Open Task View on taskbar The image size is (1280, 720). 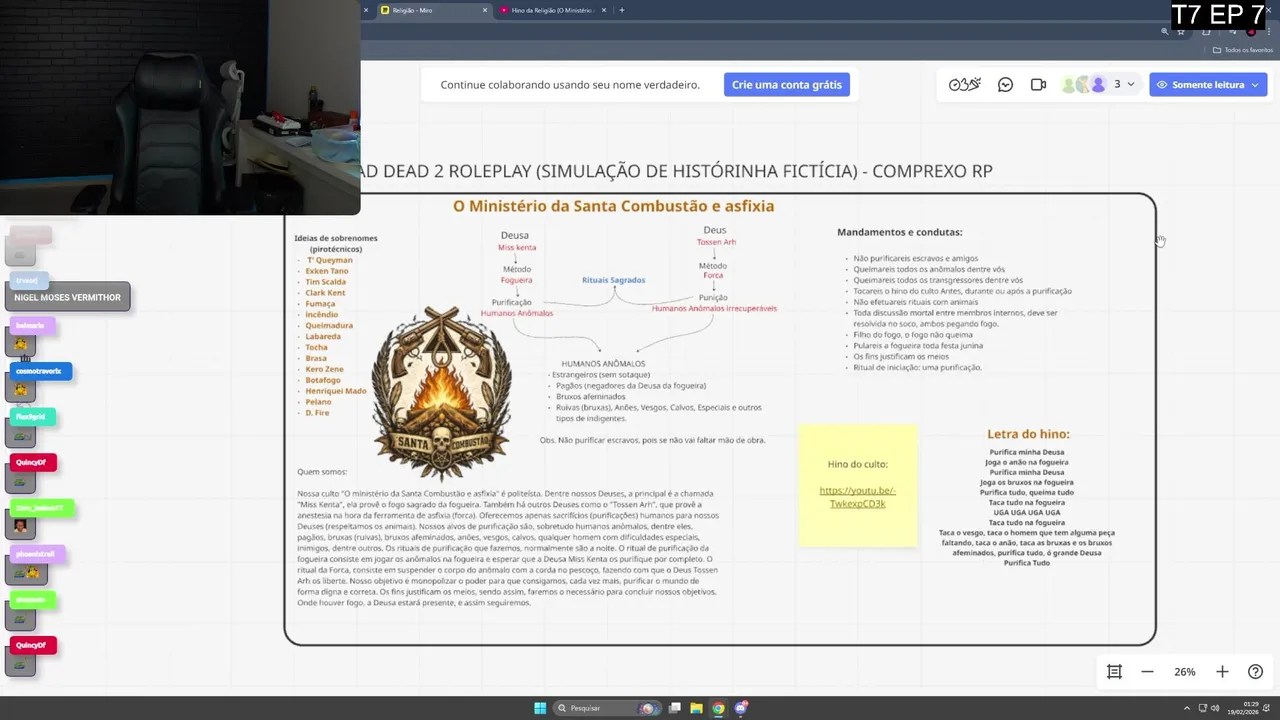click(676, 708)
